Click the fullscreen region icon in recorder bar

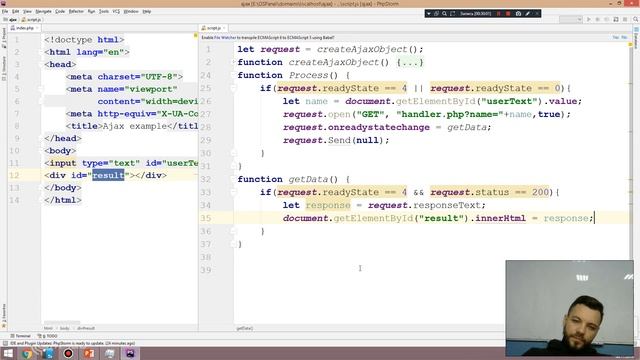(452, 13)
